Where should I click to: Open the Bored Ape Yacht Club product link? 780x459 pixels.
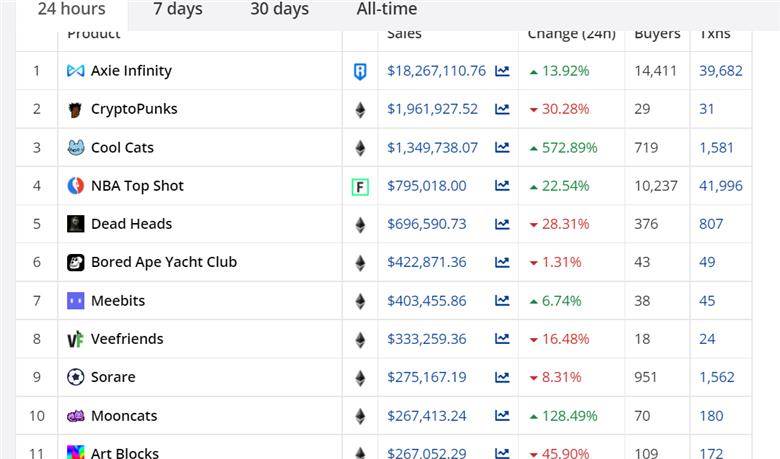point(164,262)
